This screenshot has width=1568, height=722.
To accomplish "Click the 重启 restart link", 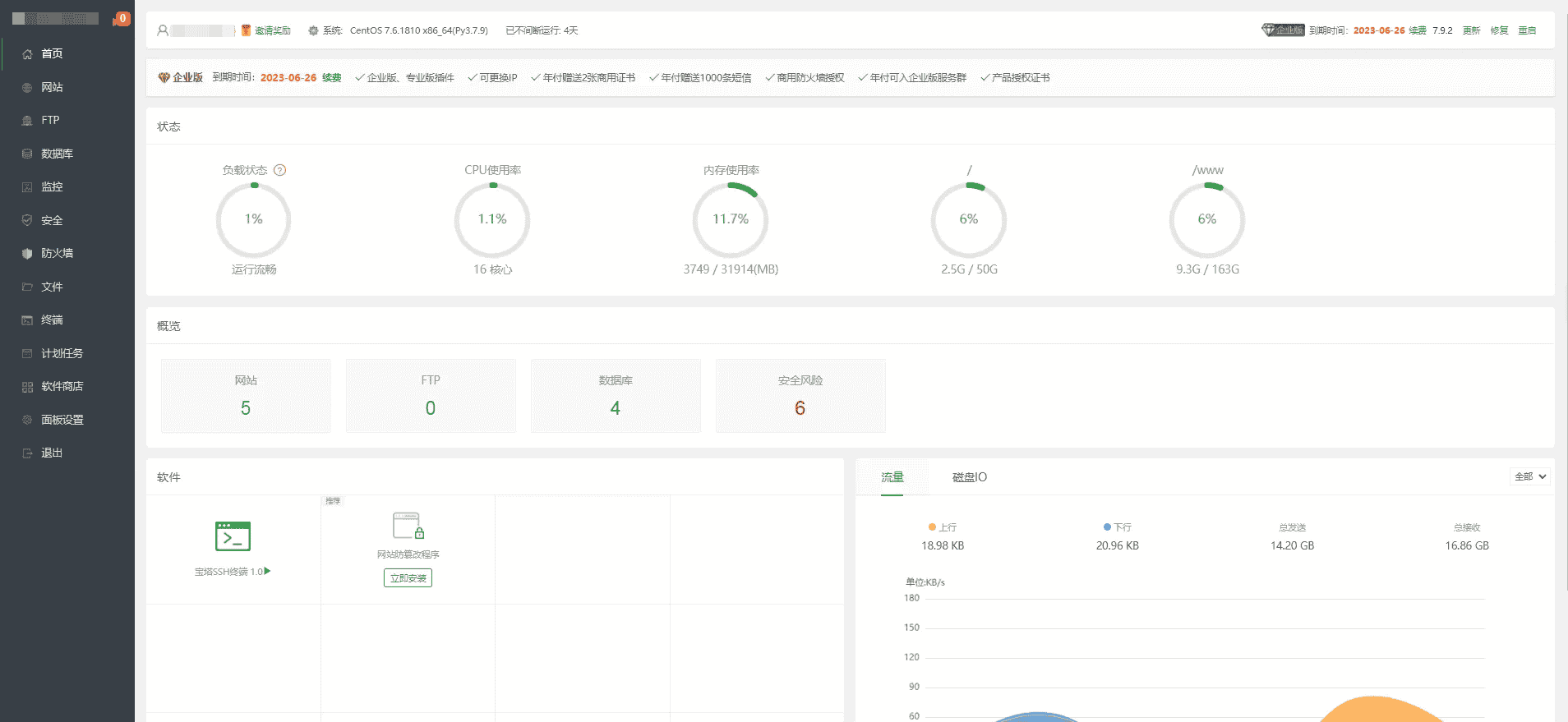I will (1527, 30).
